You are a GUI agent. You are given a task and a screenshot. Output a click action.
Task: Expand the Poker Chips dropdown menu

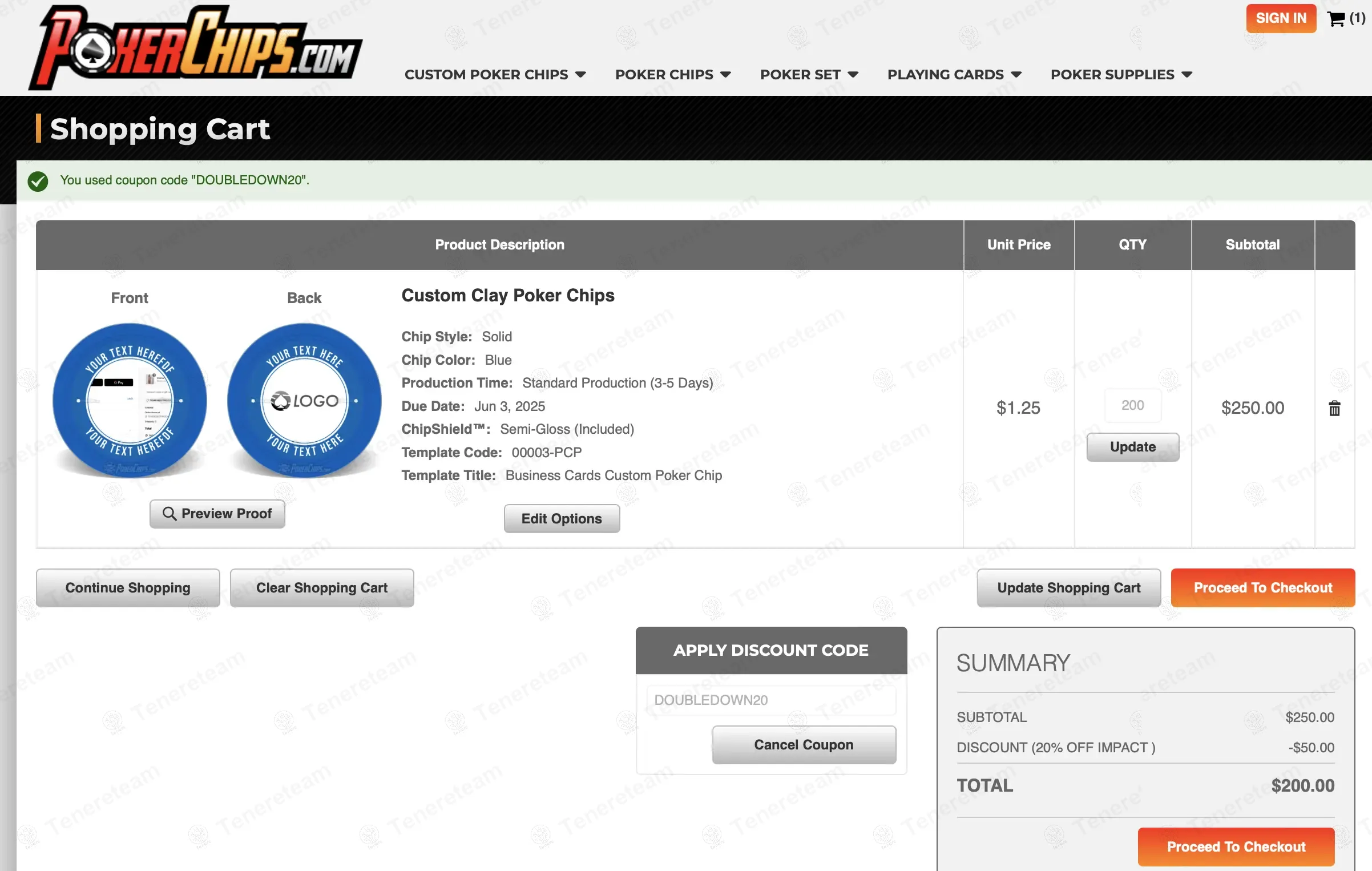pos(672,75)
